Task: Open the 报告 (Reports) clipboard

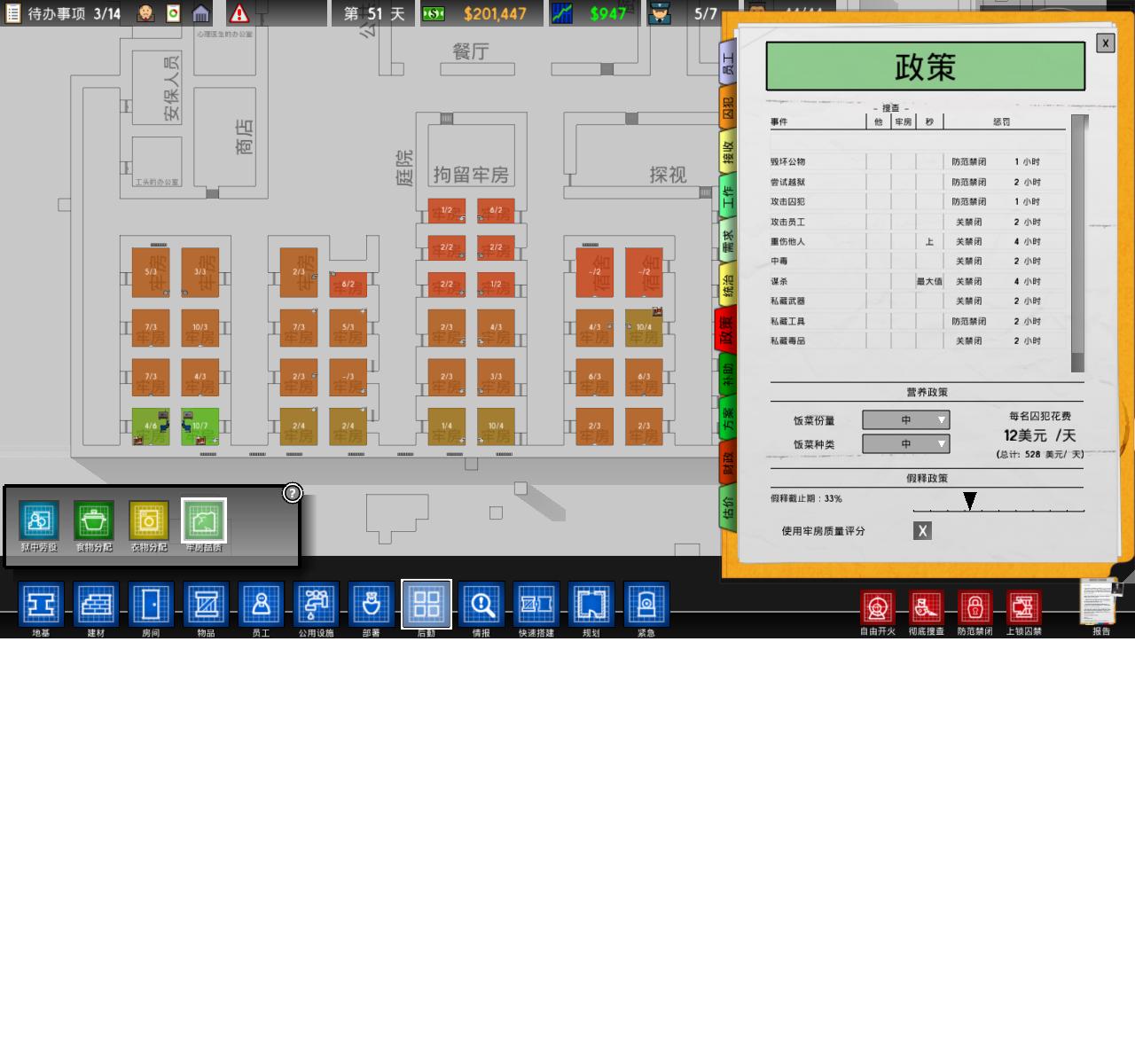Action: 1100,602
